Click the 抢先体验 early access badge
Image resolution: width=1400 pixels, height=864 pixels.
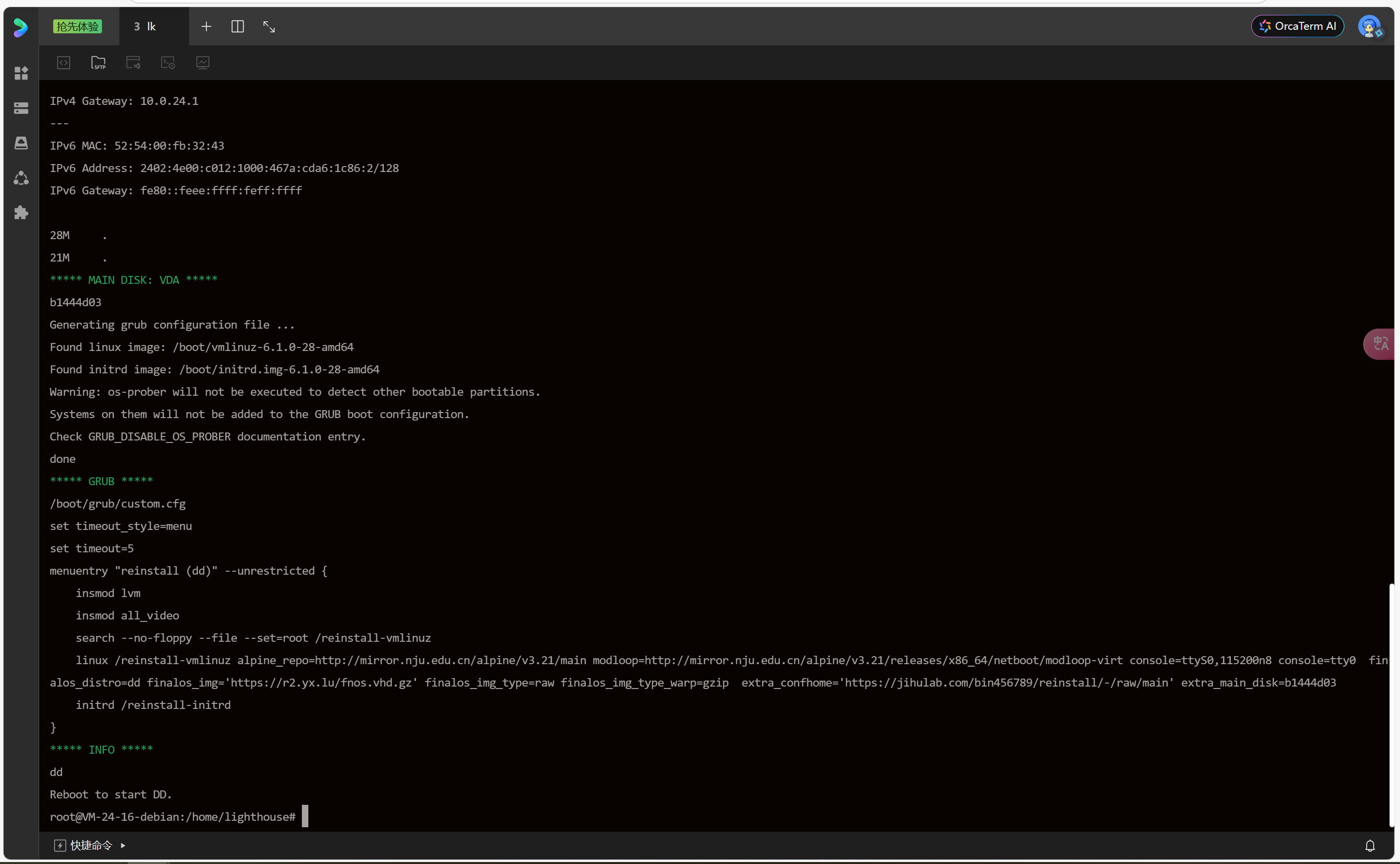point(77,26)
